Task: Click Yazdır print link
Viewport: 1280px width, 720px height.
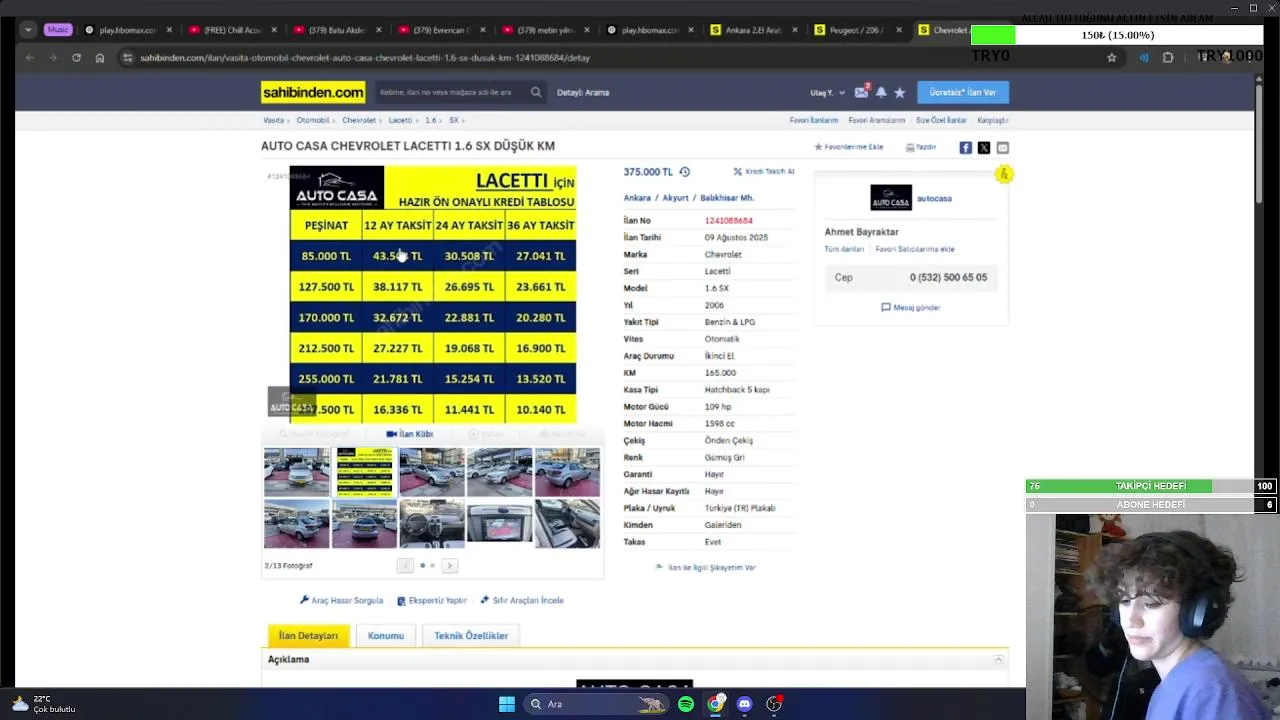Action: point(921,147)
